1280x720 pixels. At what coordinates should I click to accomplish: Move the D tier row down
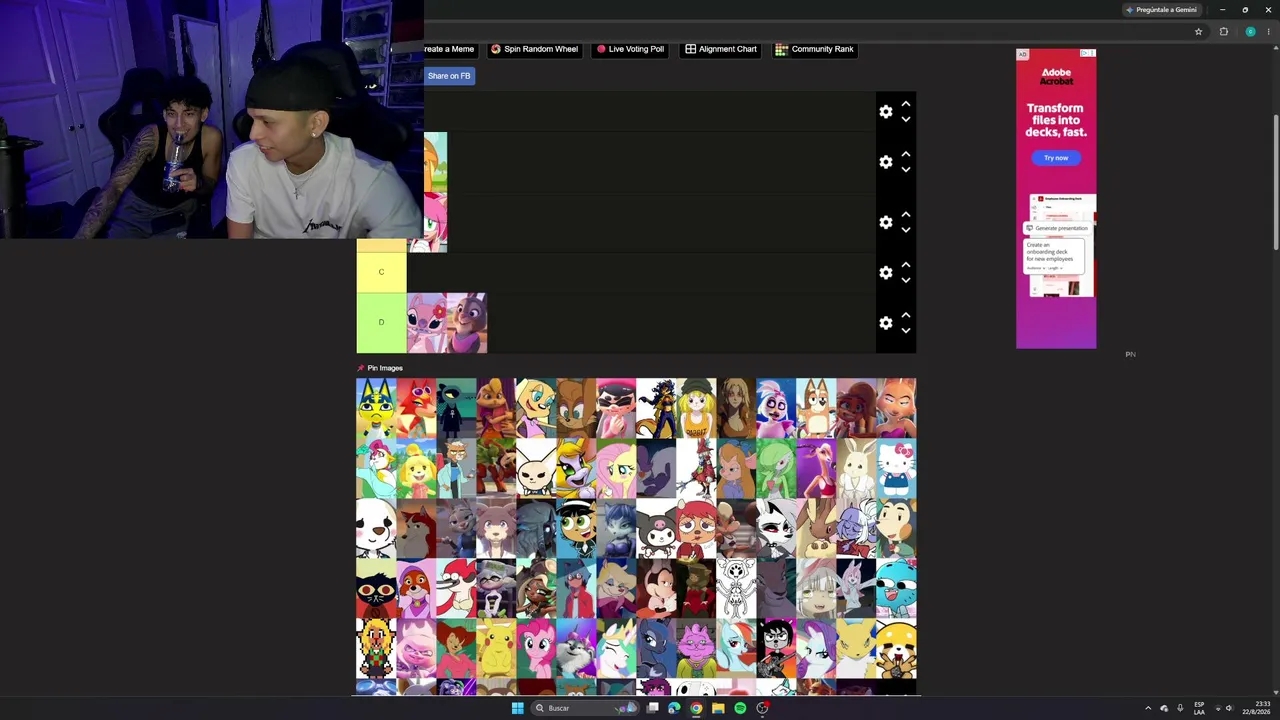tap(906, 330)
